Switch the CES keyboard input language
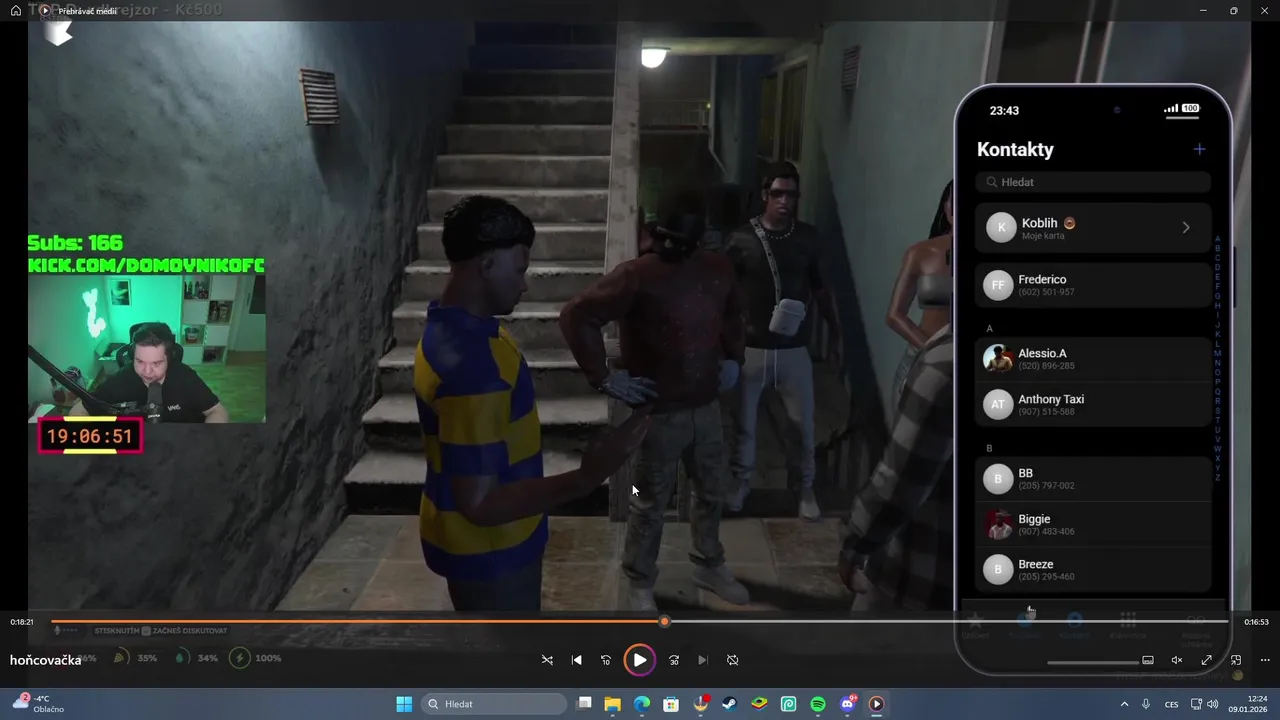The image size is (1280, 720). (x=1171, y=704)
